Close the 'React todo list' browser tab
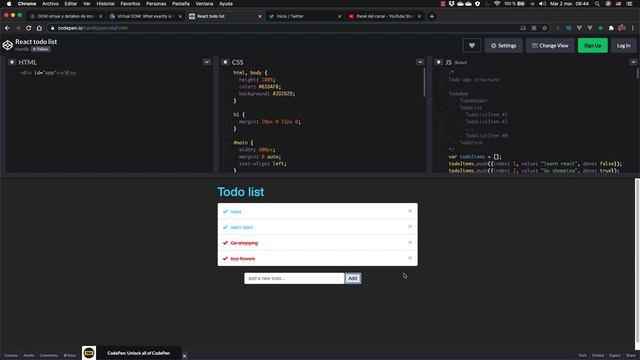640x360 pixels. (260, 16)
